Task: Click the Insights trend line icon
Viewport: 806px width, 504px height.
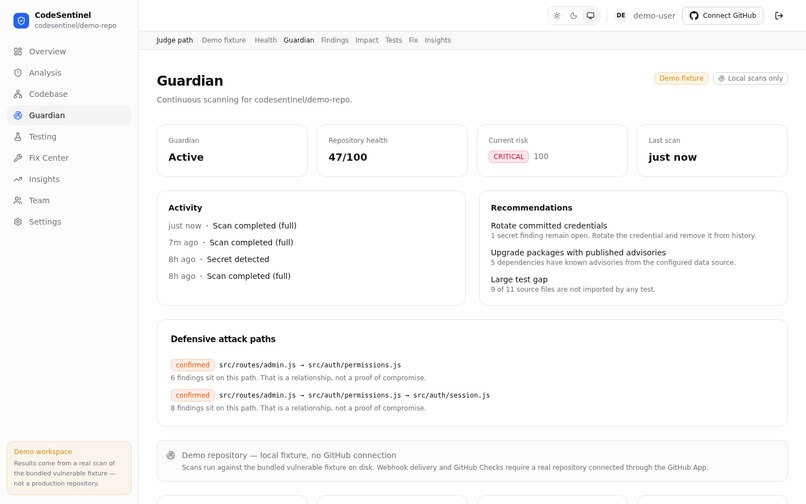Action: pos(18,179)
